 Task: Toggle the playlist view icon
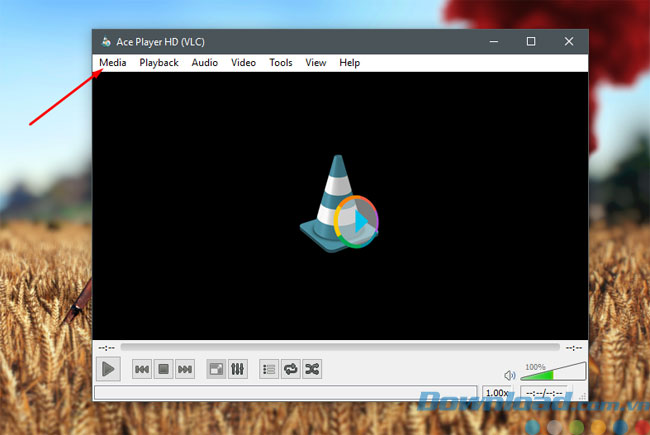(x=269, y=369)
